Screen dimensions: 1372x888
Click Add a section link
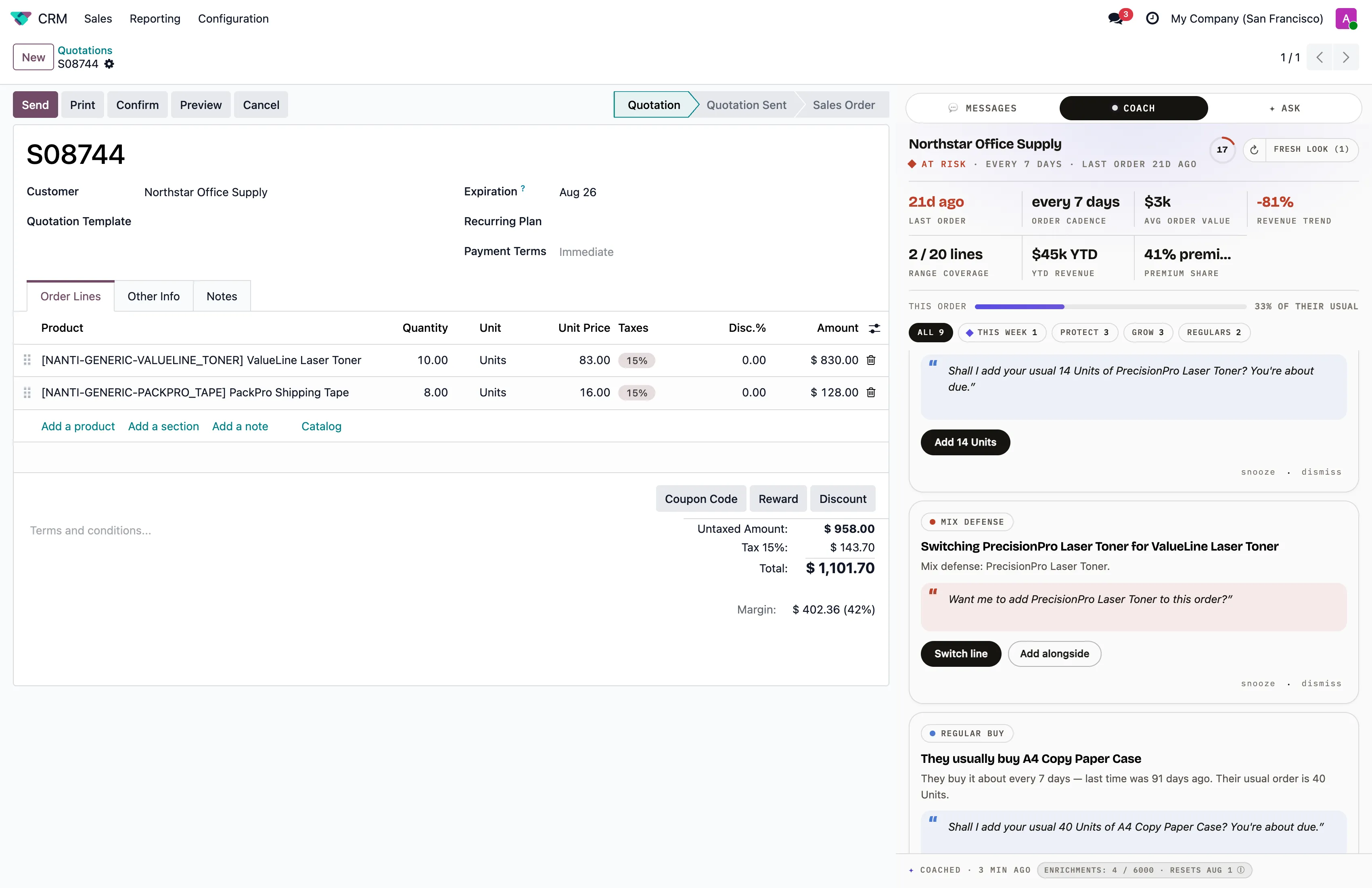163,426
